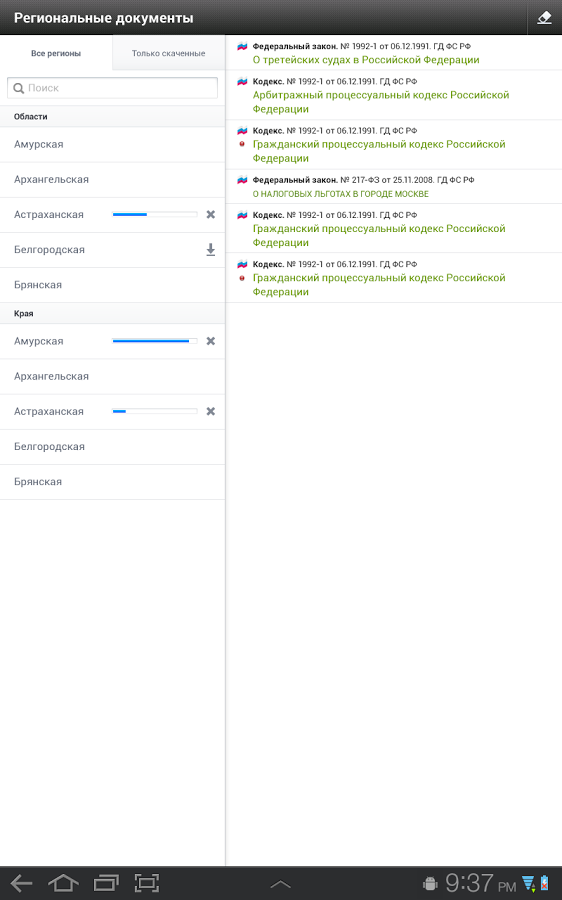The height and width of the screenshot is (900, 562).
Task: Focus the Поиск search field
Action: (113, 88)
